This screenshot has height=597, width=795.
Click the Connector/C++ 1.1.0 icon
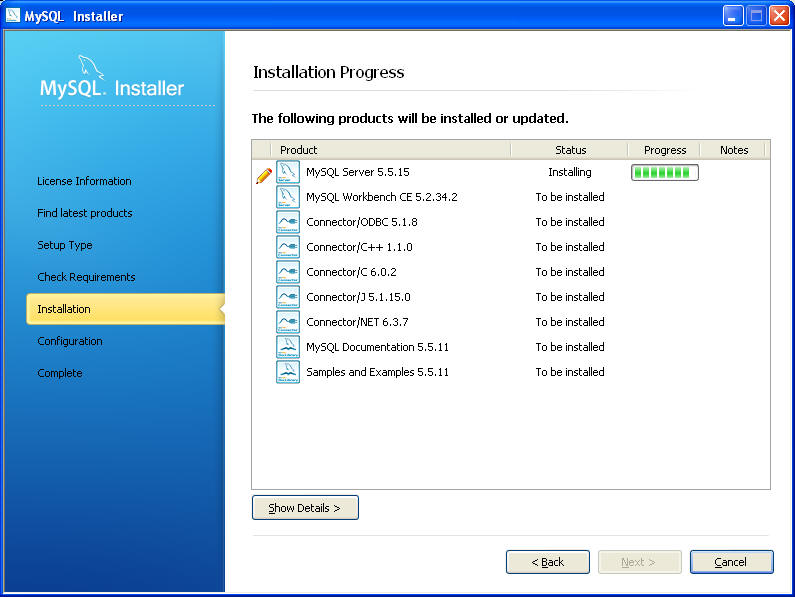pos(288,247)
